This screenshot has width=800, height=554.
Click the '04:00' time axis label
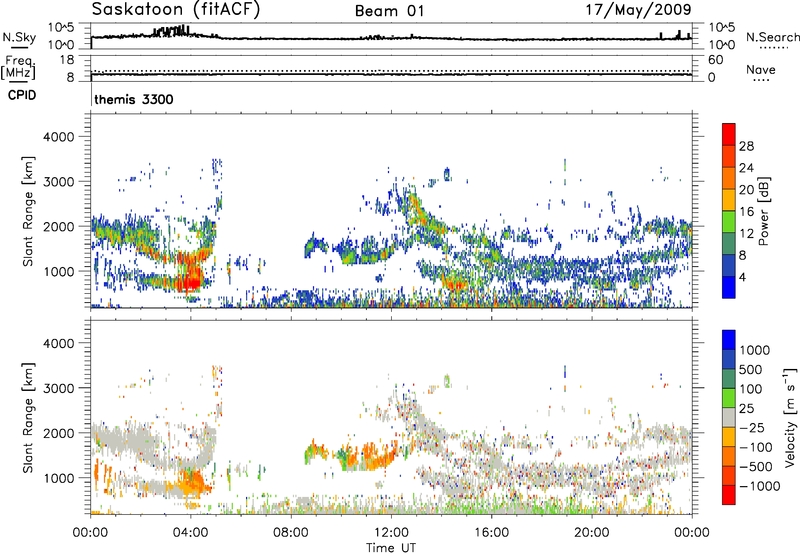191,533
